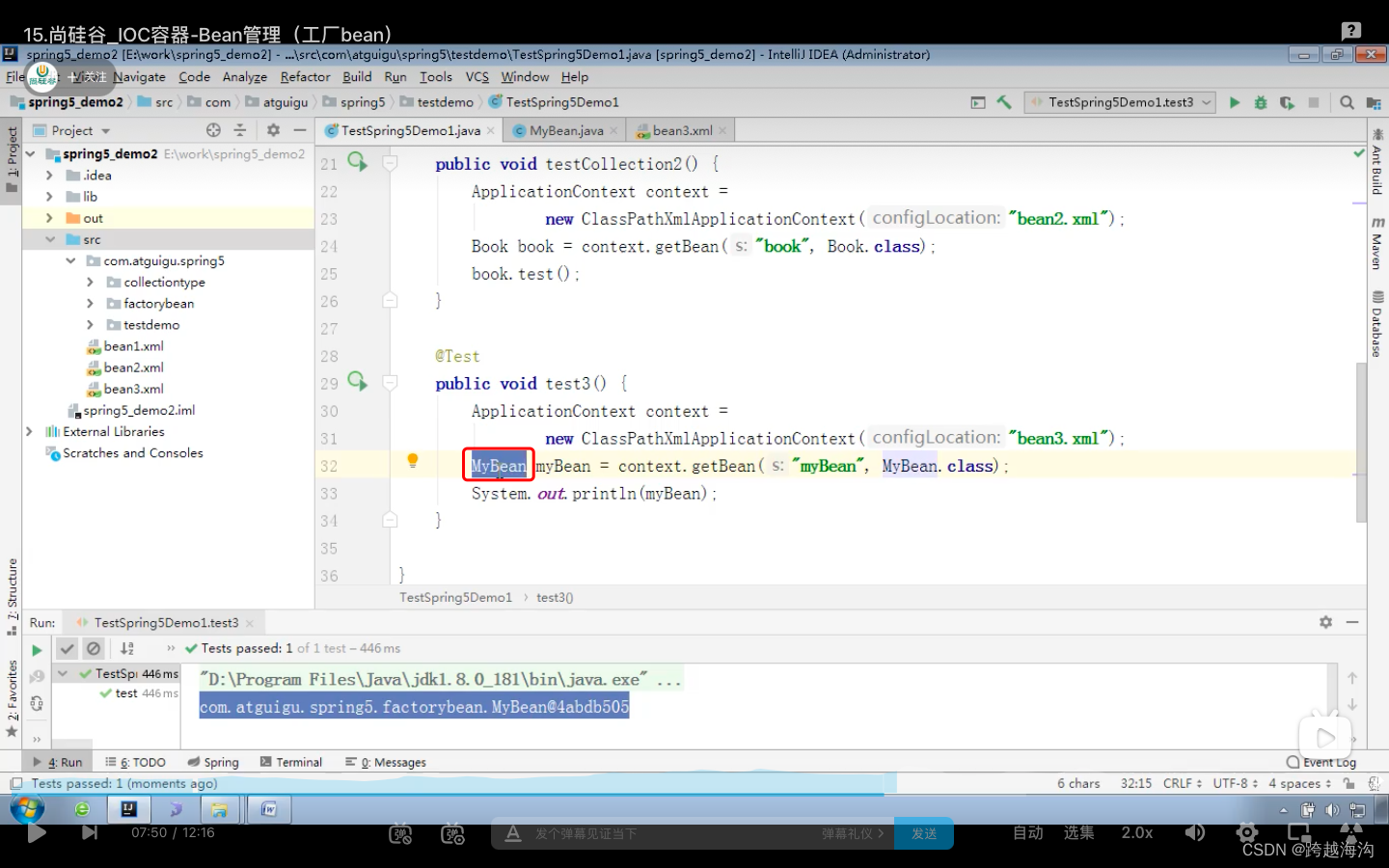This screenshot has width=1389, height=868.
Task: Toggle tool window buttons in the bottom-left corner
Action: coord(15,784)
